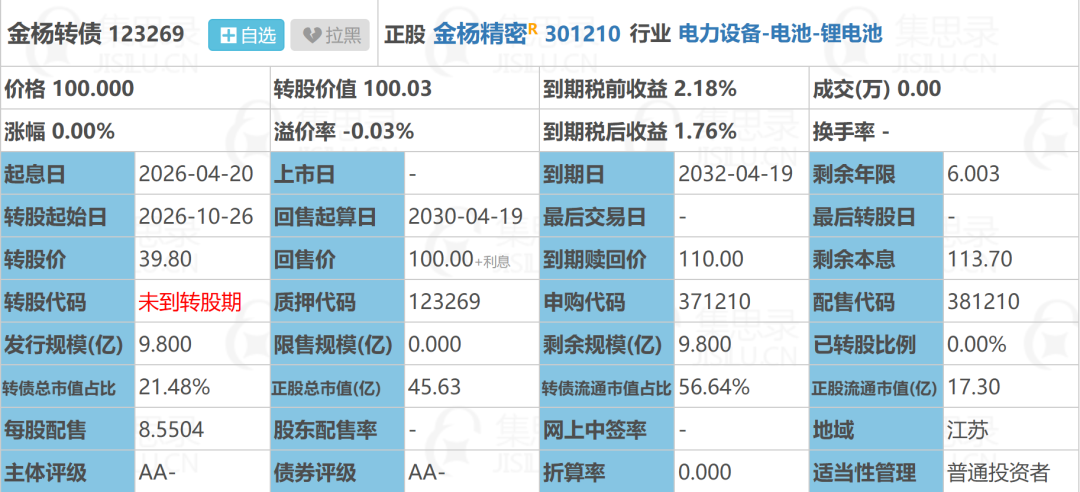
Task: Click the 主体评级 value AA-
Action: click(x=157, y=473)
